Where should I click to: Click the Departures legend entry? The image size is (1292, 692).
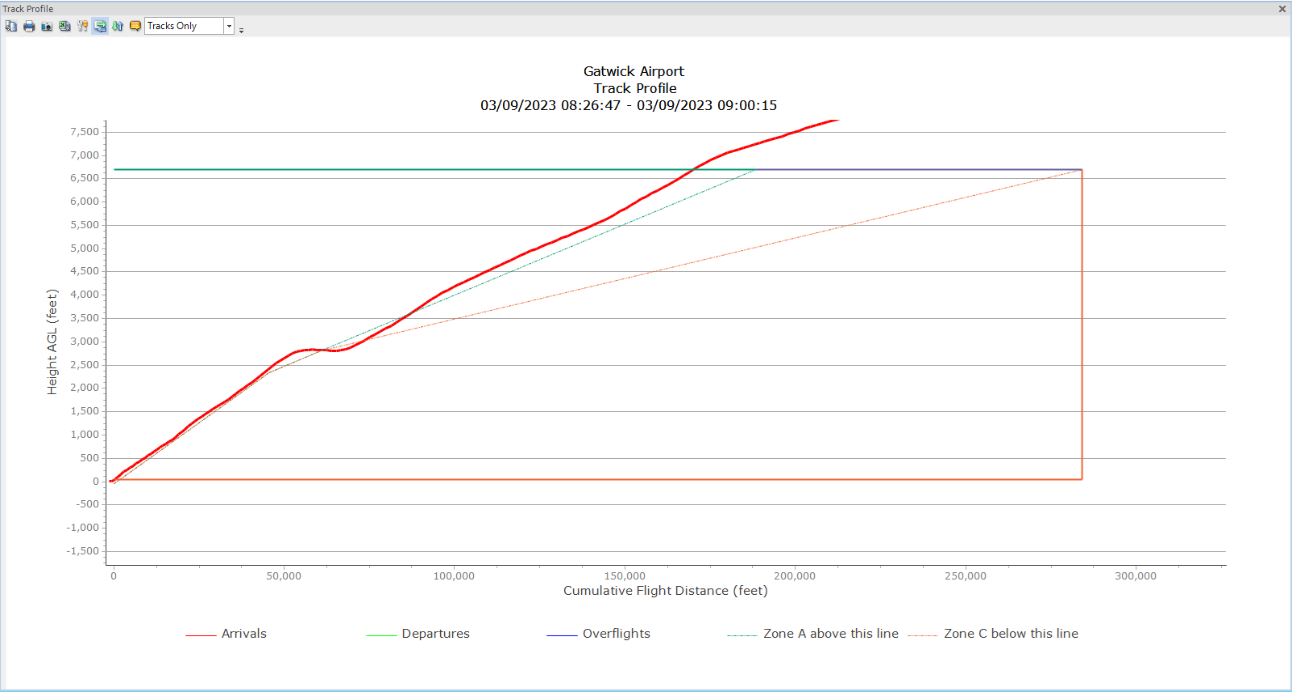[x=418, y=633]
